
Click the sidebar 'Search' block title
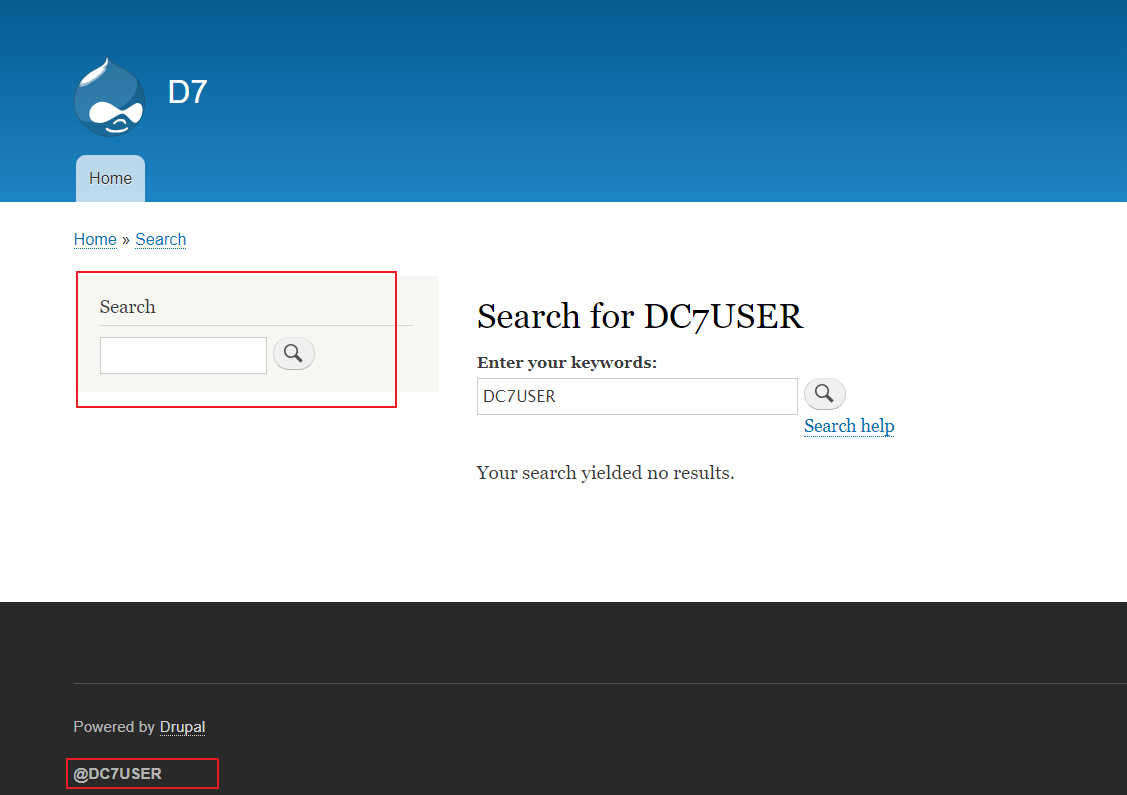coord(127,307)
